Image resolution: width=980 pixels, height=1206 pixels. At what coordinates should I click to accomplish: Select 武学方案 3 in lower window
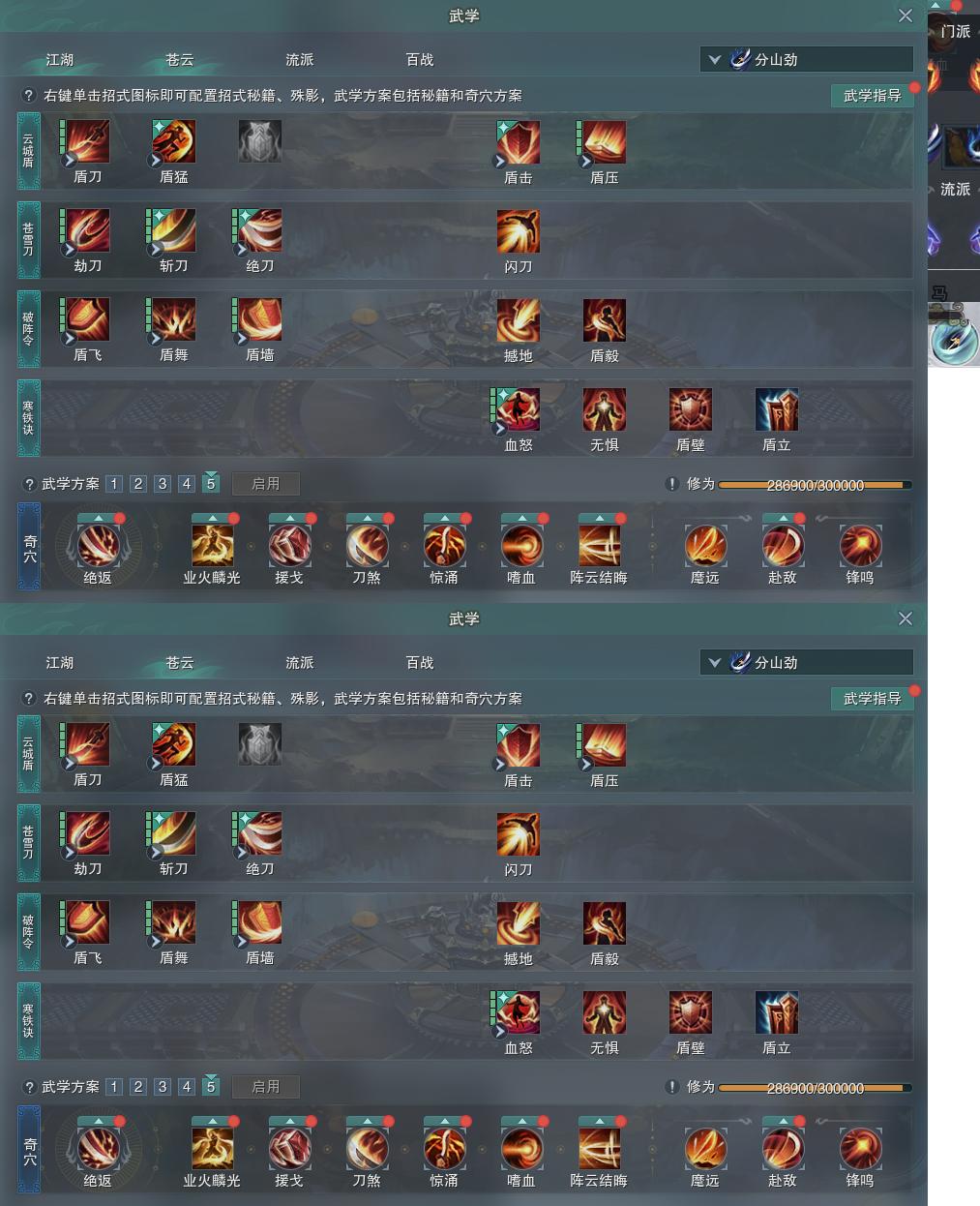[x=163, y=1087]
